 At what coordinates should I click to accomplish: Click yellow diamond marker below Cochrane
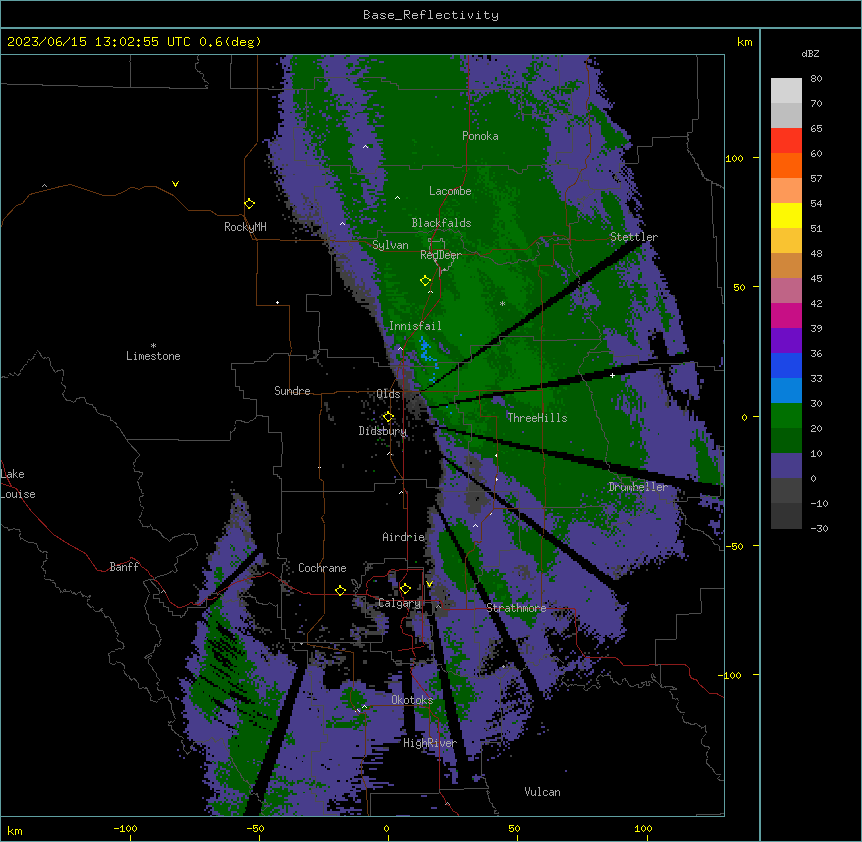340,590
